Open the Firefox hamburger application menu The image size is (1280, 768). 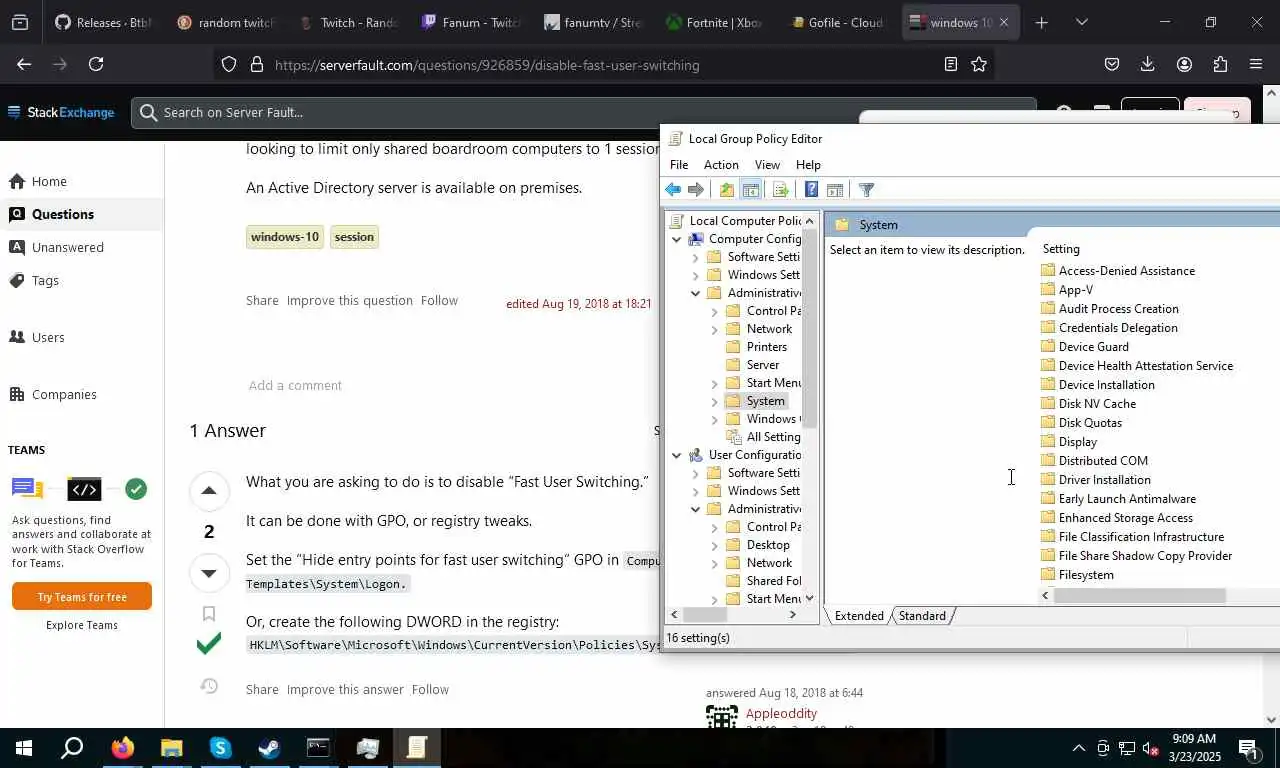(1256, 64)
